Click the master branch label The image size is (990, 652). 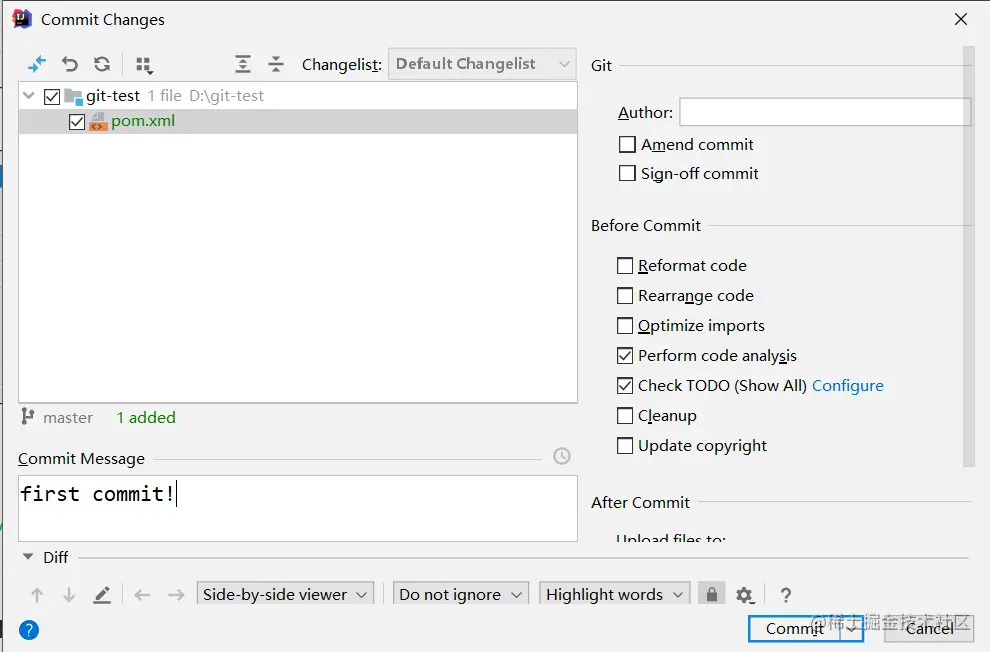coord(68,417)
